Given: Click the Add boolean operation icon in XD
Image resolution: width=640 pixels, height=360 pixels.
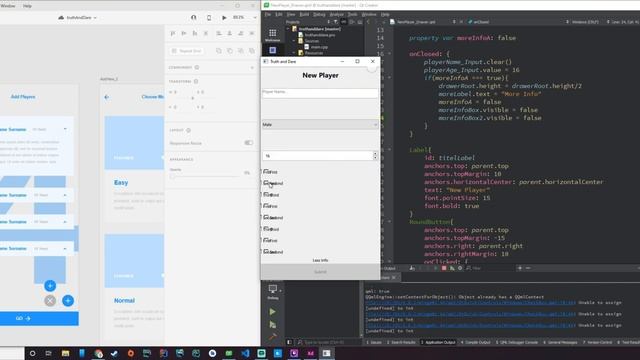Looking at the screenshot, I should (x=219, y=51).
